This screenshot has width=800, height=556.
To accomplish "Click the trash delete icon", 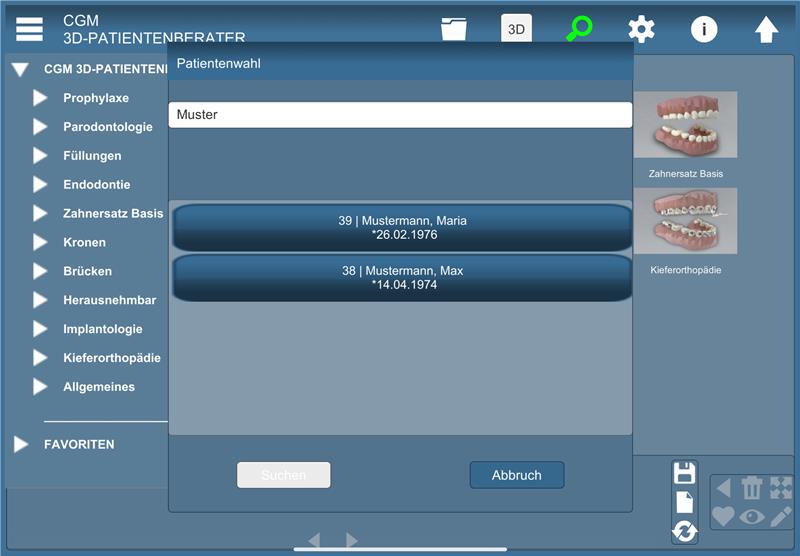I will pyautogui.click(x=752, y=488).
